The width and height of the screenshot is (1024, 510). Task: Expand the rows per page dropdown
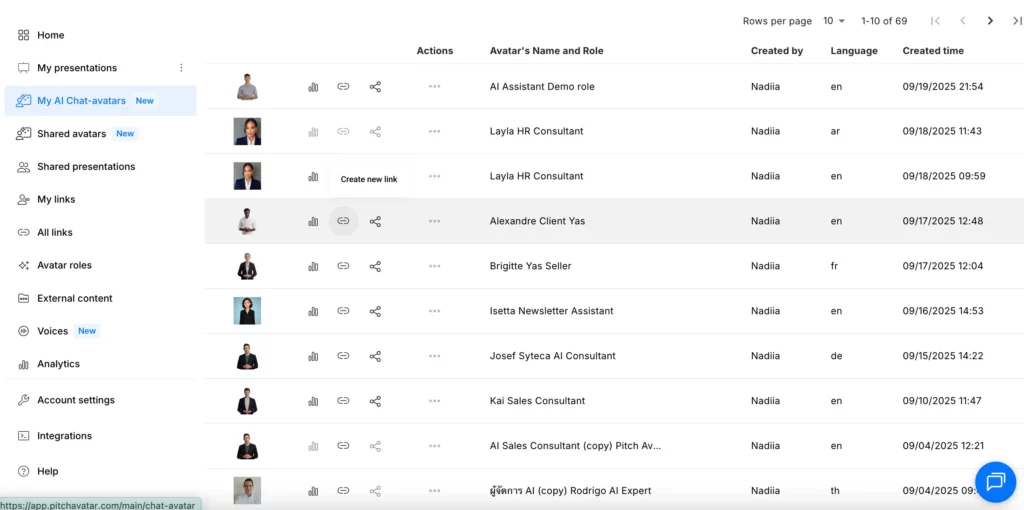(834, 21)
